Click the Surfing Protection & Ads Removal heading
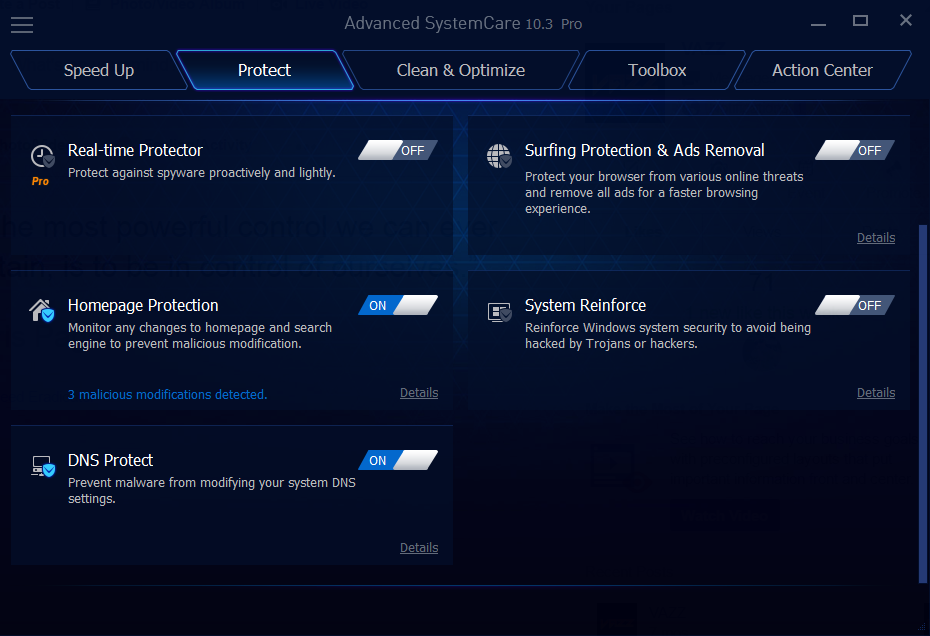This screenshot has width=930, height=636. 645,150
